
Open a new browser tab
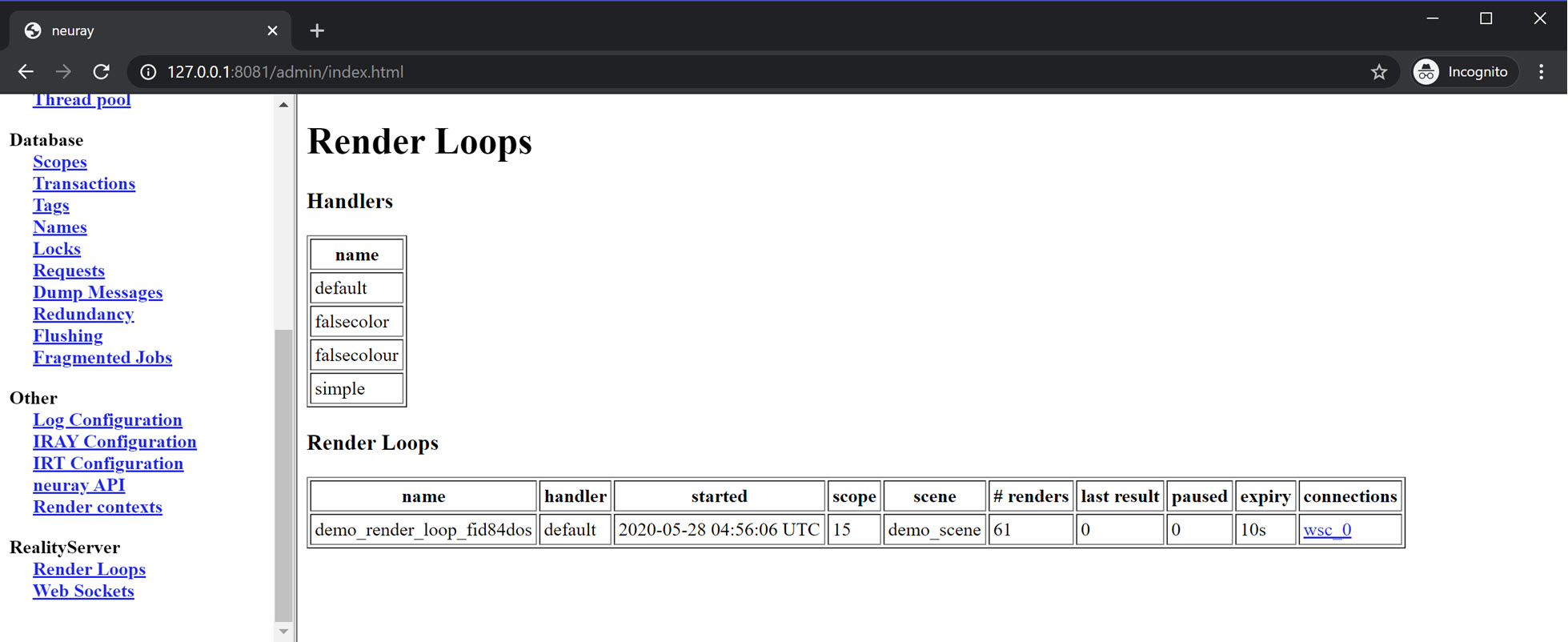[317, 30]
